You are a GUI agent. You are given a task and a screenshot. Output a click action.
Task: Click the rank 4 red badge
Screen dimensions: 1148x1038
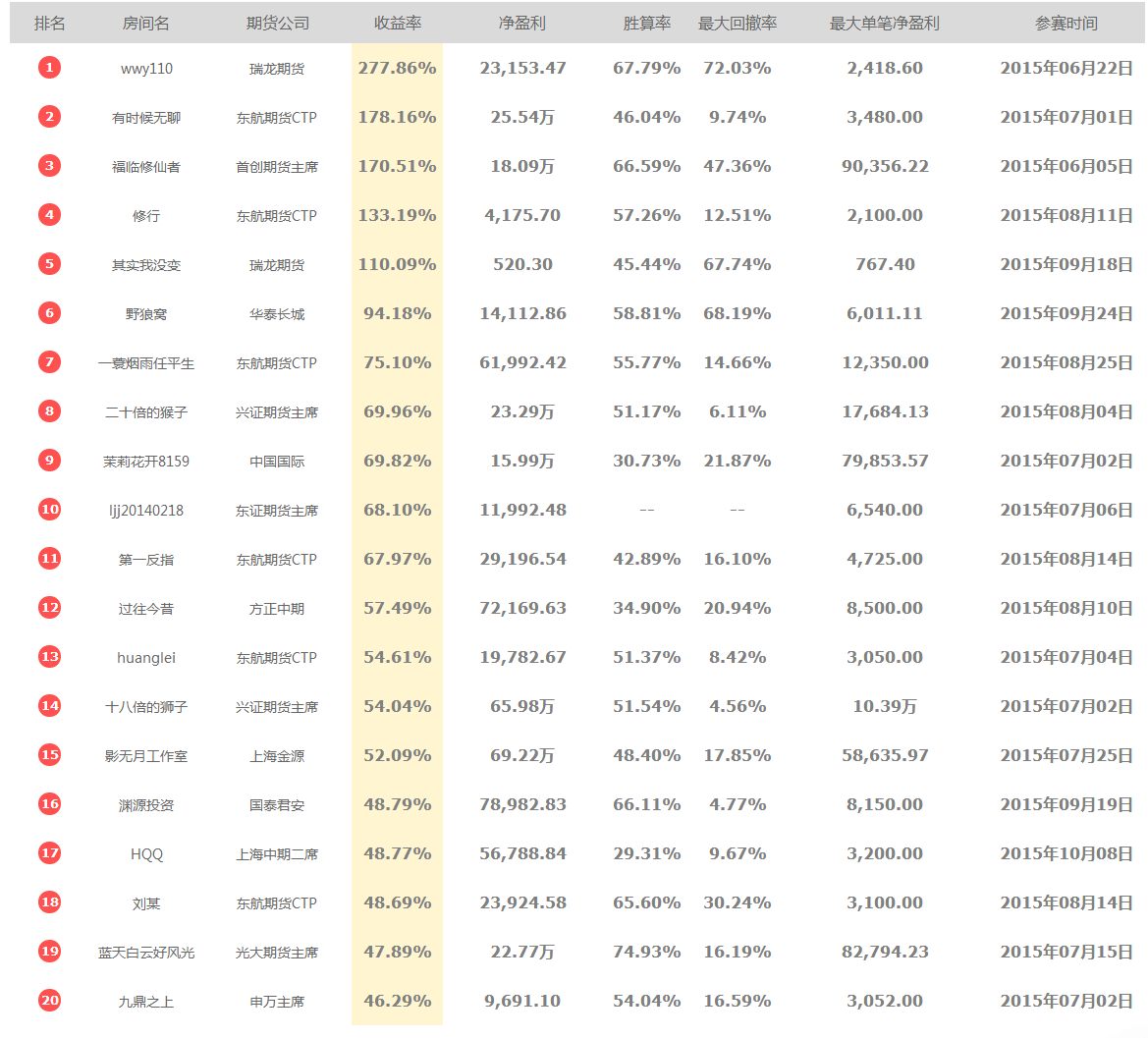[x=49, y=214]
